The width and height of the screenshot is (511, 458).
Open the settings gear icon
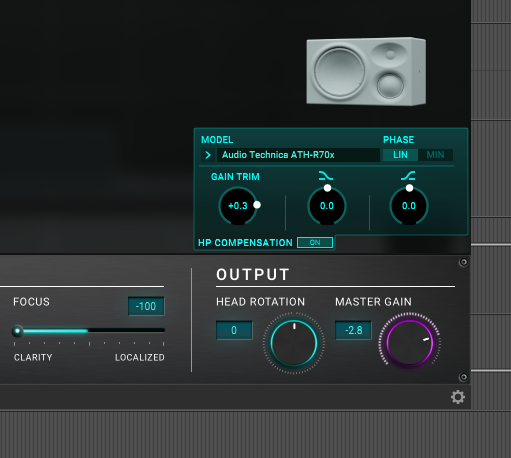[x=458, y=397]
